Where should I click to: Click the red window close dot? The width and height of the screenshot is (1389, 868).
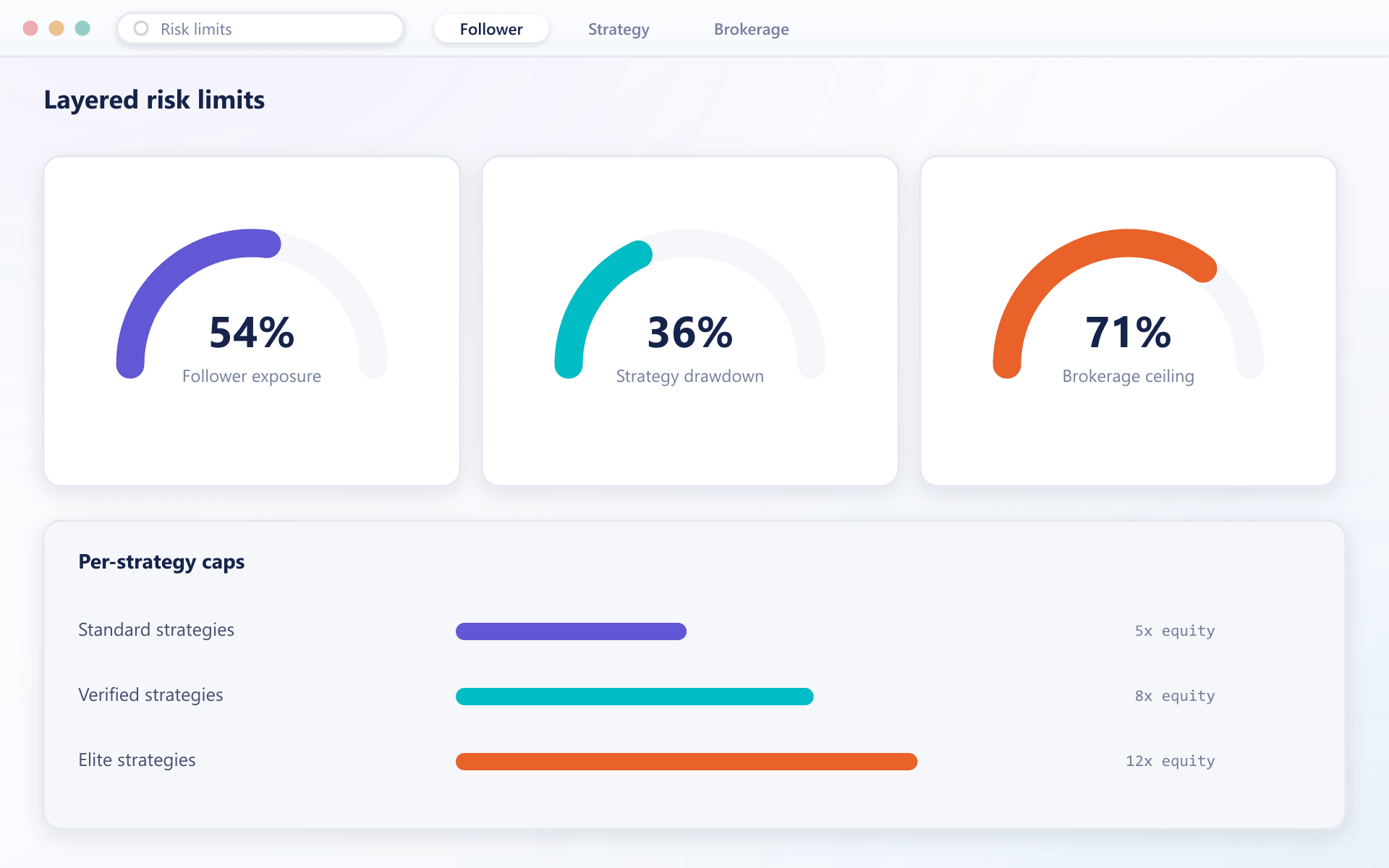(30, 28)
